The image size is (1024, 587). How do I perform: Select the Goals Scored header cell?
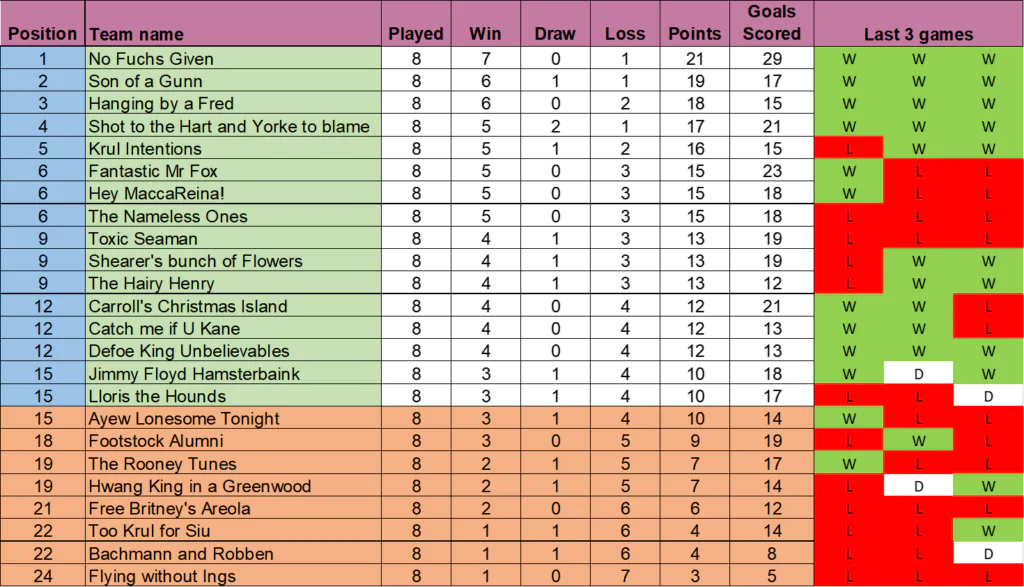(771, 23)
